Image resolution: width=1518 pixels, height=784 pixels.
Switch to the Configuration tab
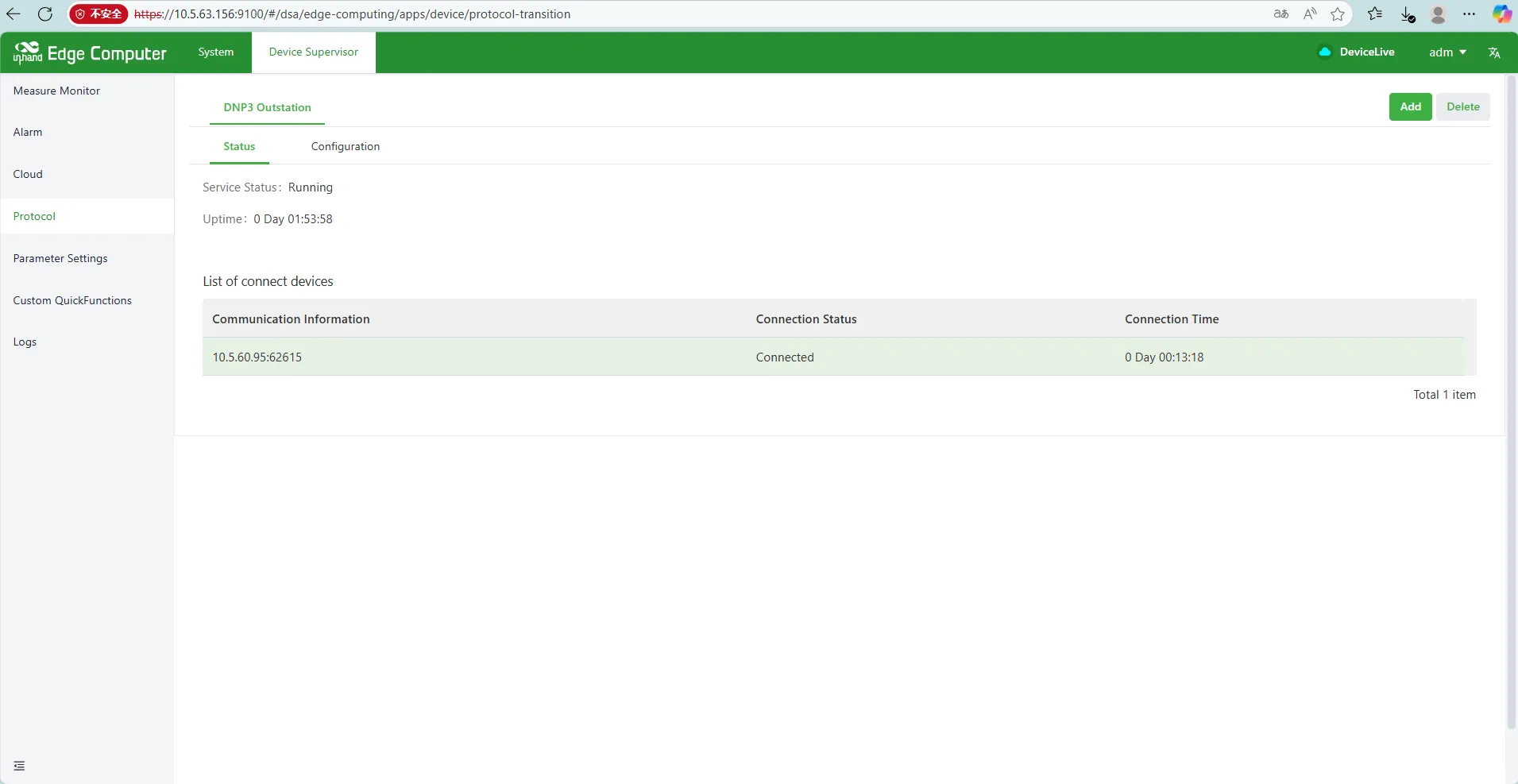[x=346, y=147]
